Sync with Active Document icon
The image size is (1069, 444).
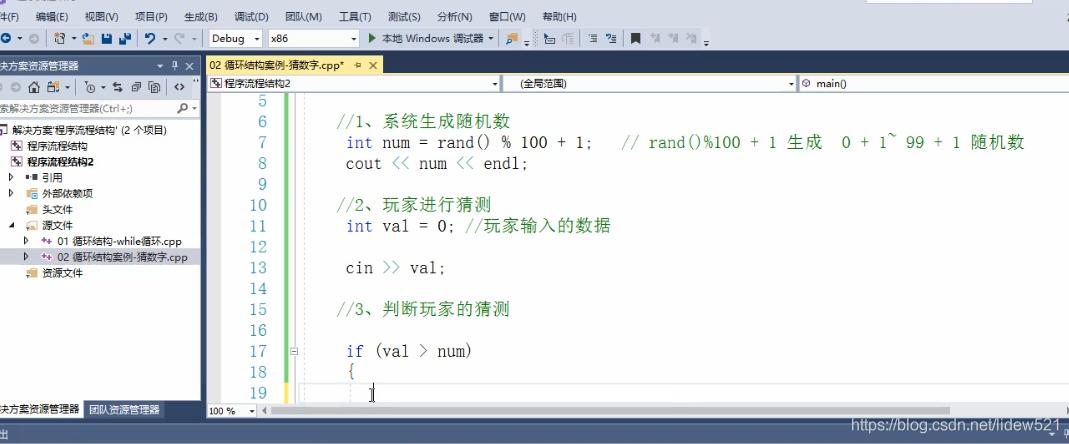coord(117,87)
